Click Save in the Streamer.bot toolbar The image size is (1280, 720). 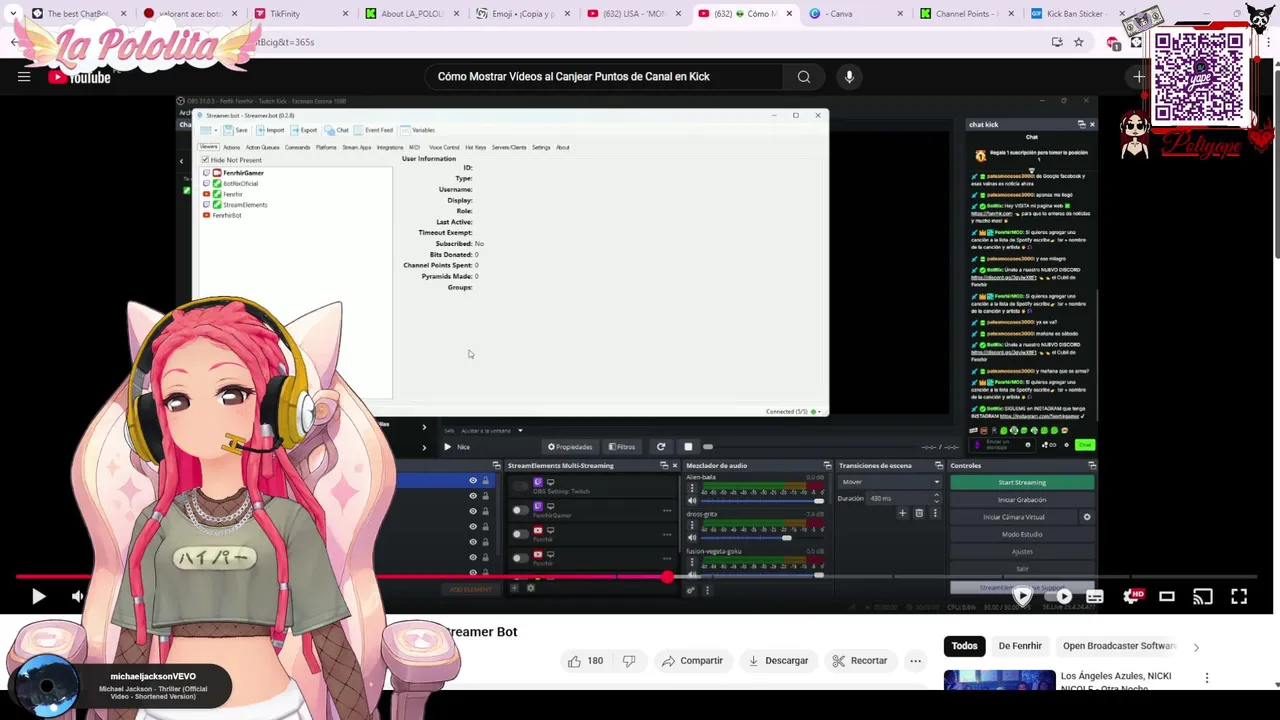tap(236, 130)
